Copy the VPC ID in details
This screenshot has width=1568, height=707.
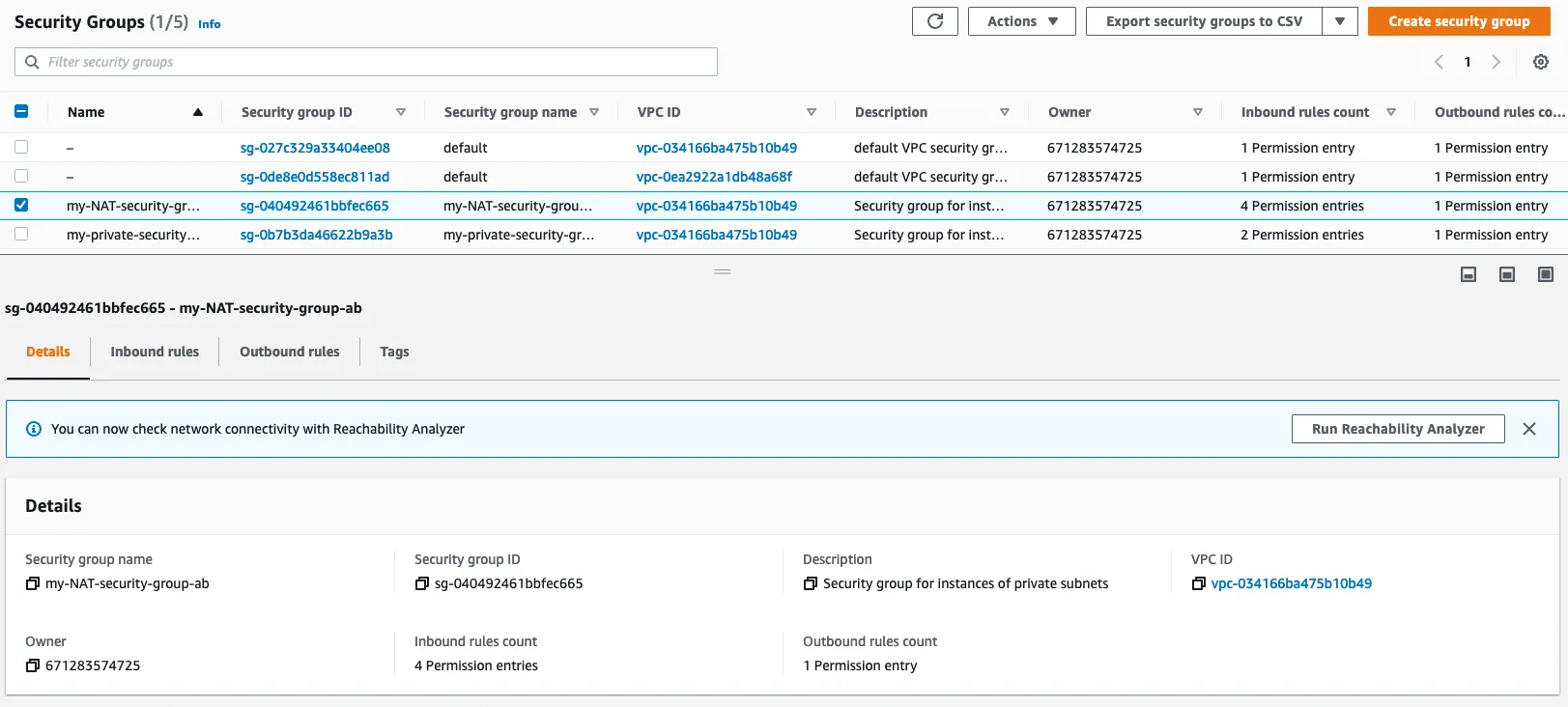tap(1198, 583)
